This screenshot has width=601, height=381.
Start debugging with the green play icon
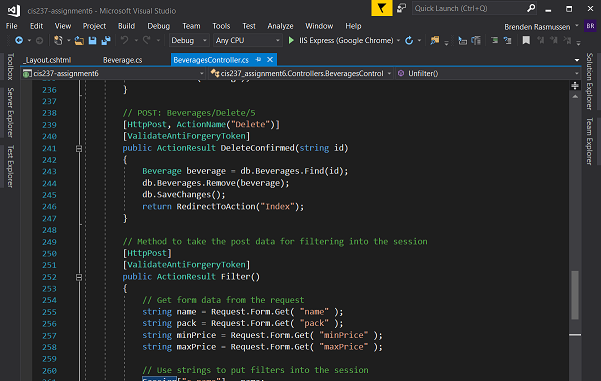click(x=291, y=40)
